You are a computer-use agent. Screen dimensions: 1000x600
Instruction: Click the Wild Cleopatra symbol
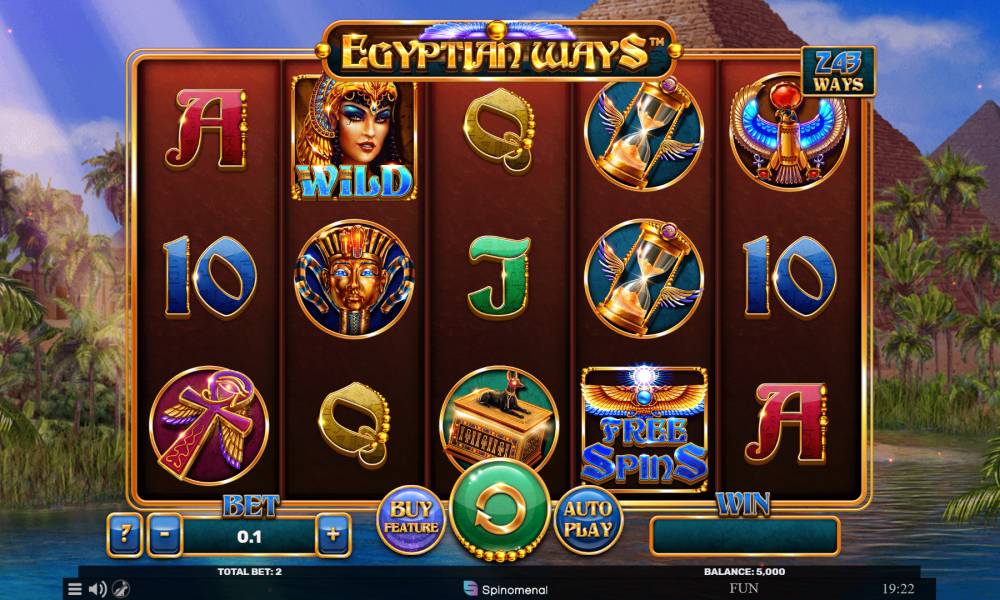click(x=354, y=137)
